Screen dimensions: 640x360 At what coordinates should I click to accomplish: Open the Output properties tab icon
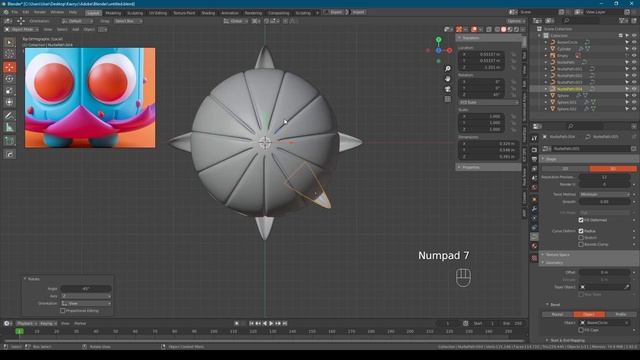click(x=534, y=159)
